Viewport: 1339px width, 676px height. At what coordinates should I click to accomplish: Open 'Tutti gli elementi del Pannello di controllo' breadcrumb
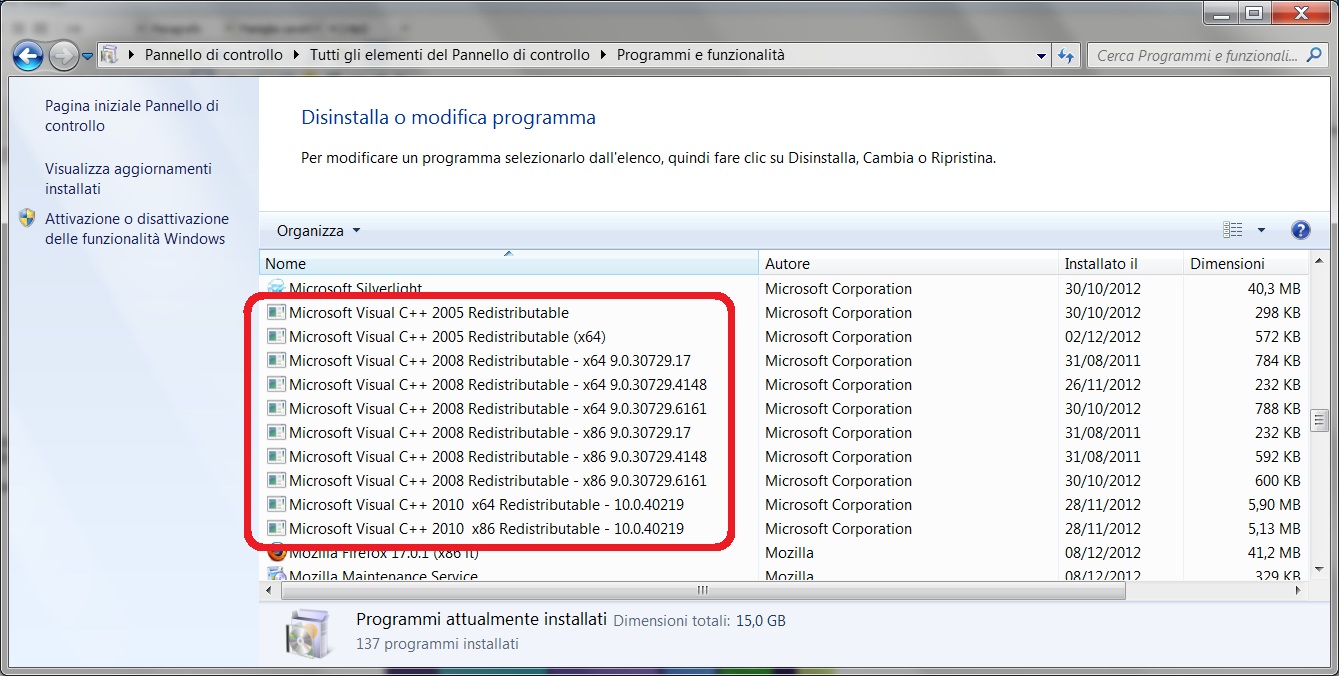tap(450, 55)
